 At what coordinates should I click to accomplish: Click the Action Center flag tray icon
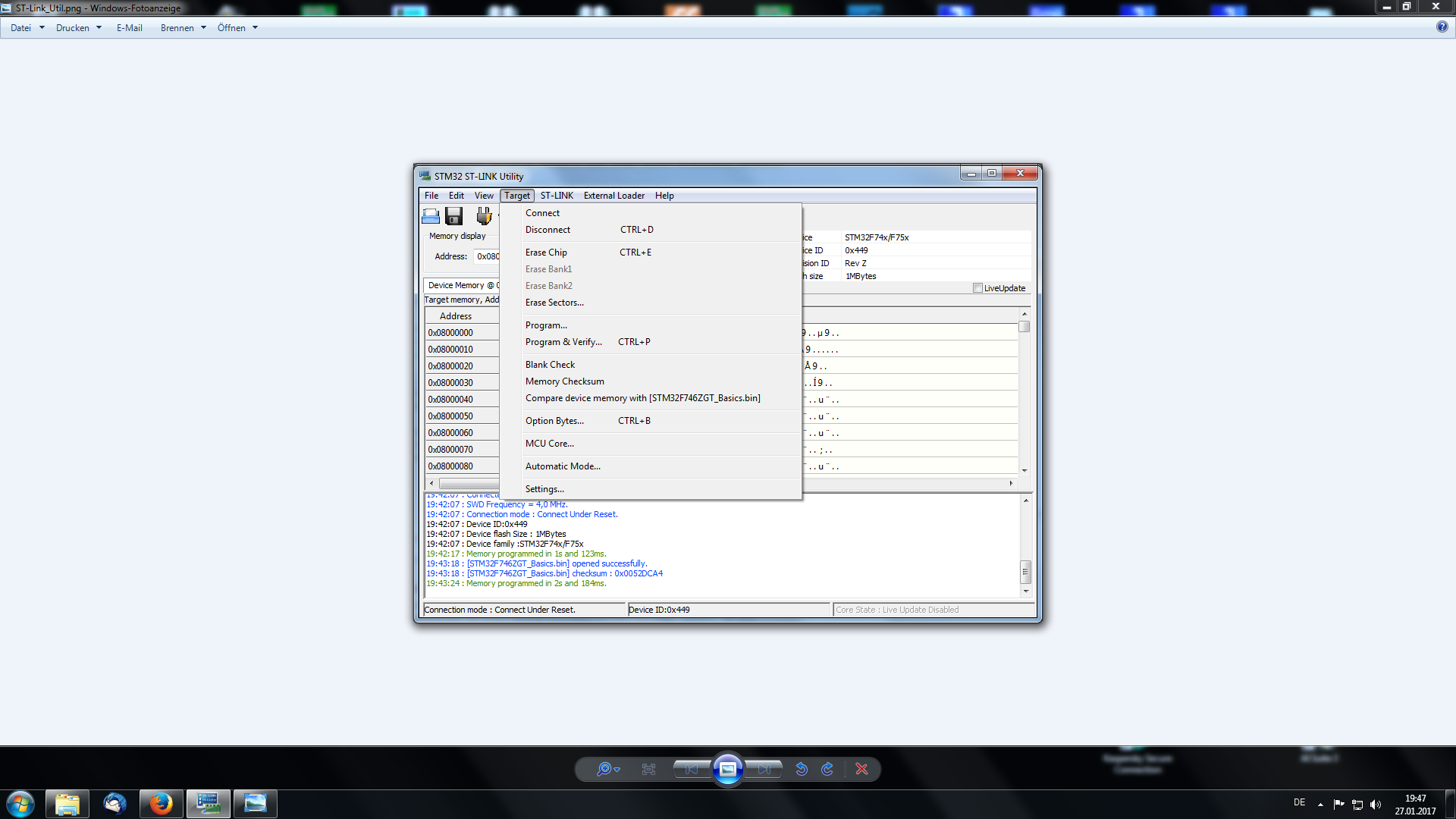(1338, 805)
